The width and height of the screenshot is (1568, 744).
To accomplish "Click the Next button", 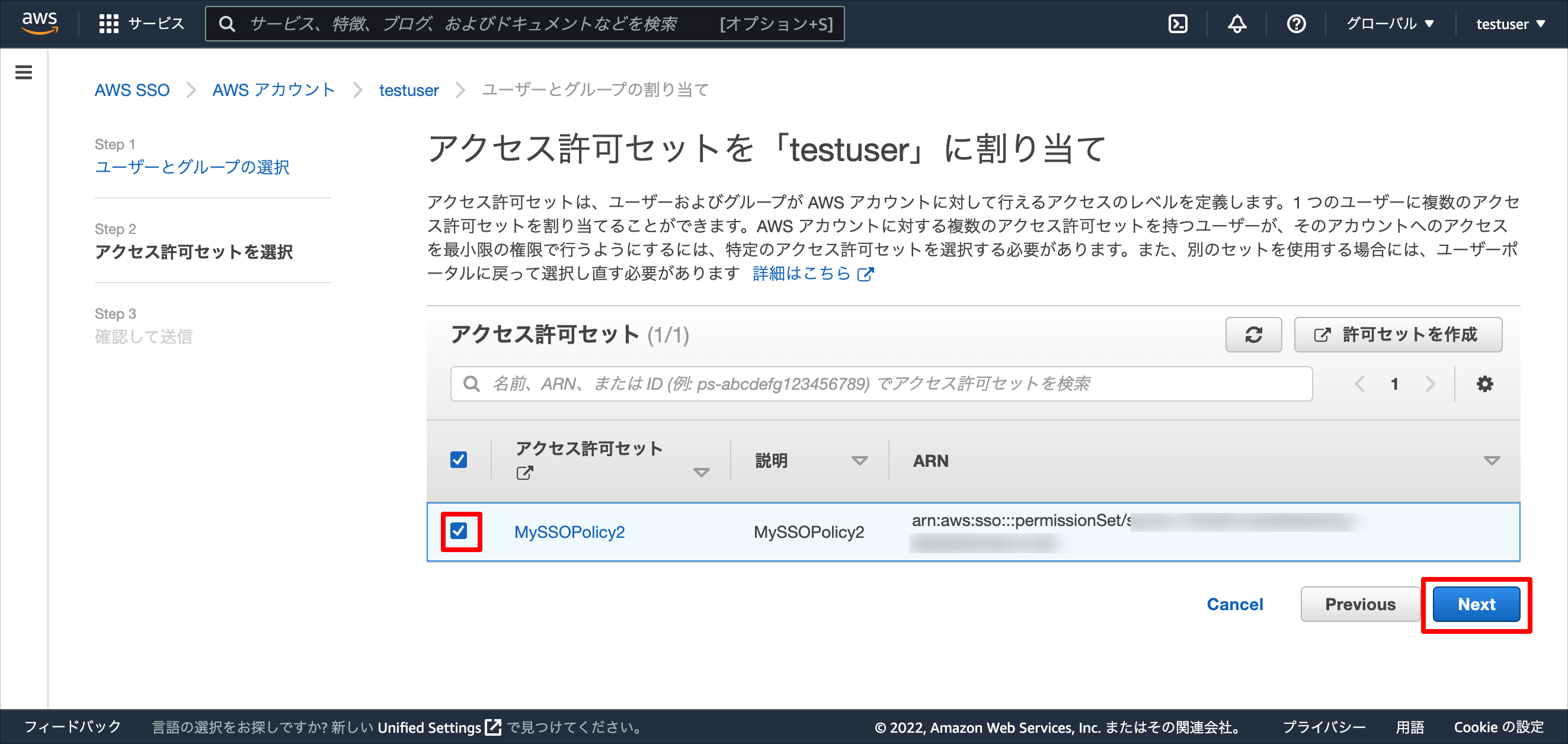I will [1476, 604].
